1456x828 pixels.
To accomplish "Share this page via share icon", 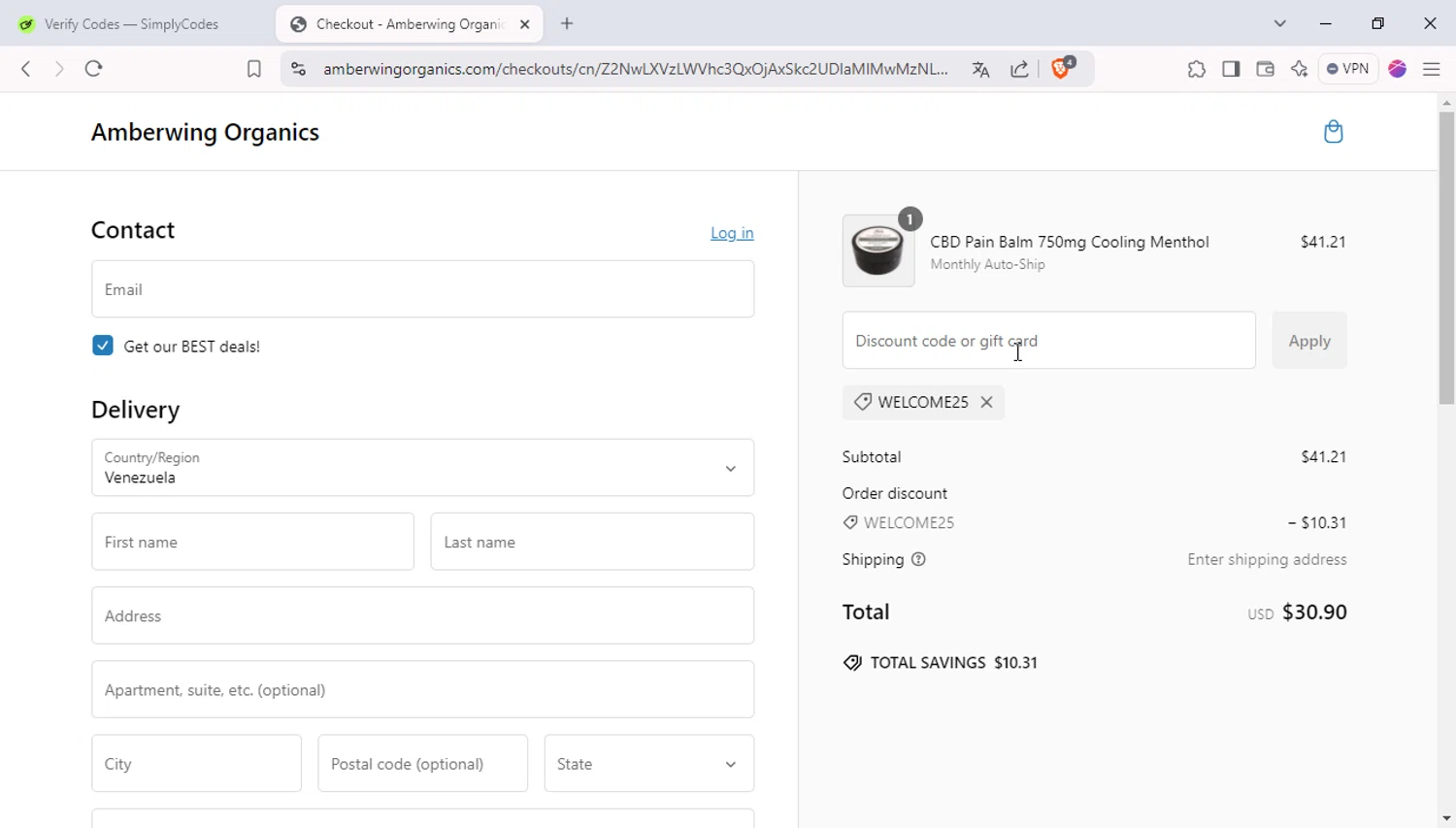I will coord(1019,69).
